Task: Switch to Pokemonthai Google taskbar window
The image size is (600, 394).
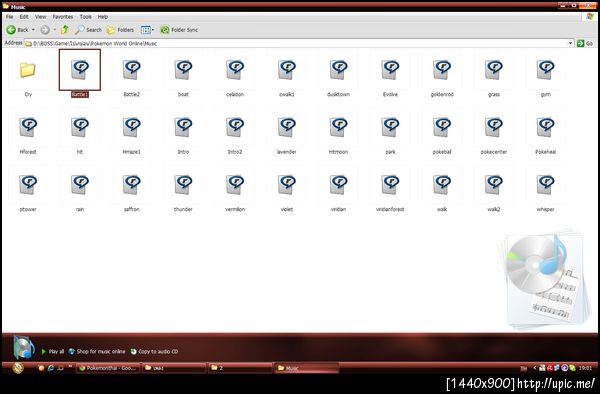Action: point(108,368)
